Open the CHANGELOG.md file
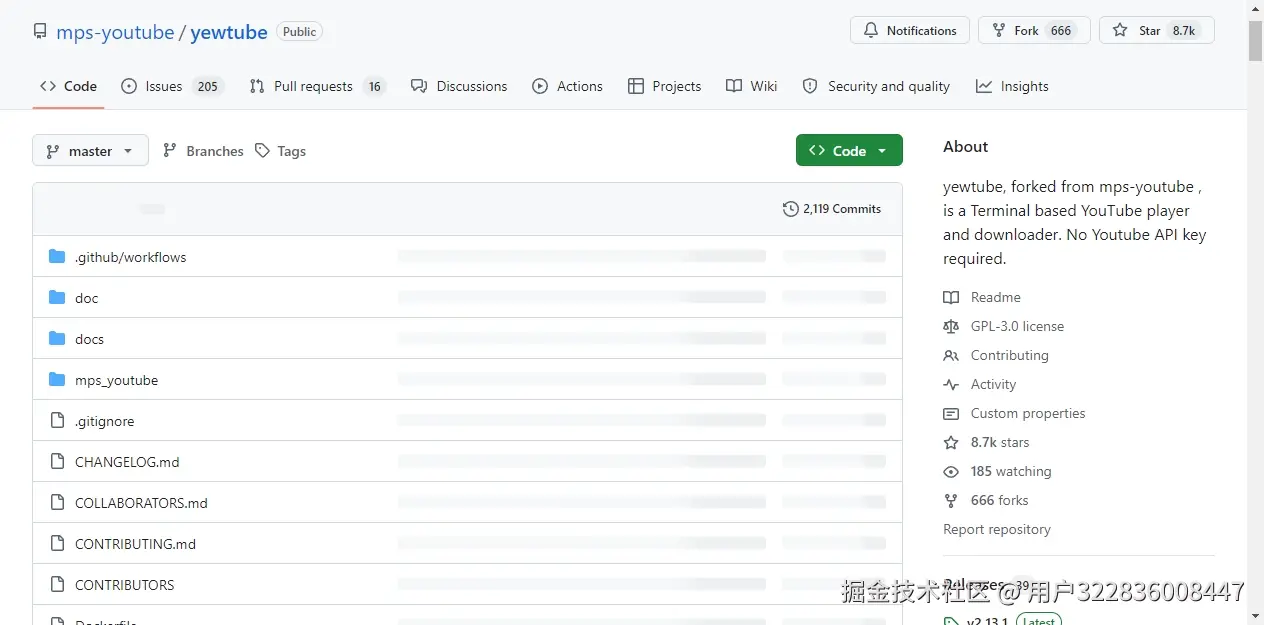This screenshot has height=625, width=1264. [128, 462]
